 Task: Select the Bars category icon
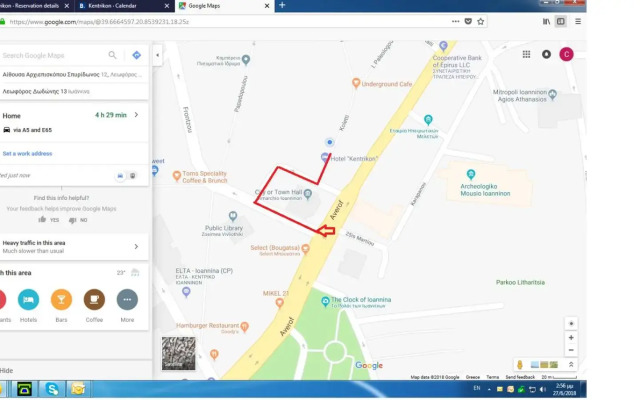61,300
